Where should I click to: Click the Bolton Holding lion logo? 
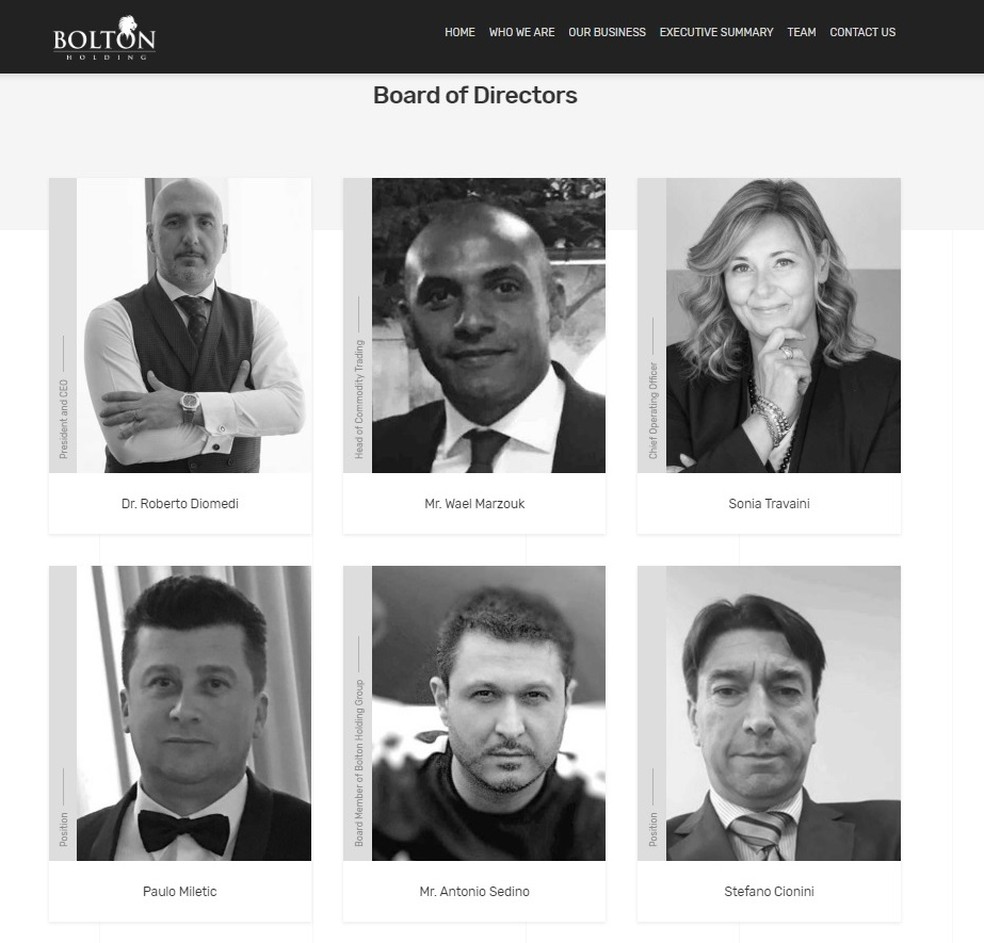(104, 38)
